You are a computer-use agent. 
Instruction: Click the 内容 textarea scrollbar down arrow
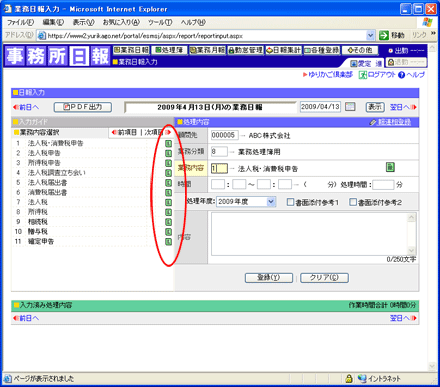tap(412, 250)
